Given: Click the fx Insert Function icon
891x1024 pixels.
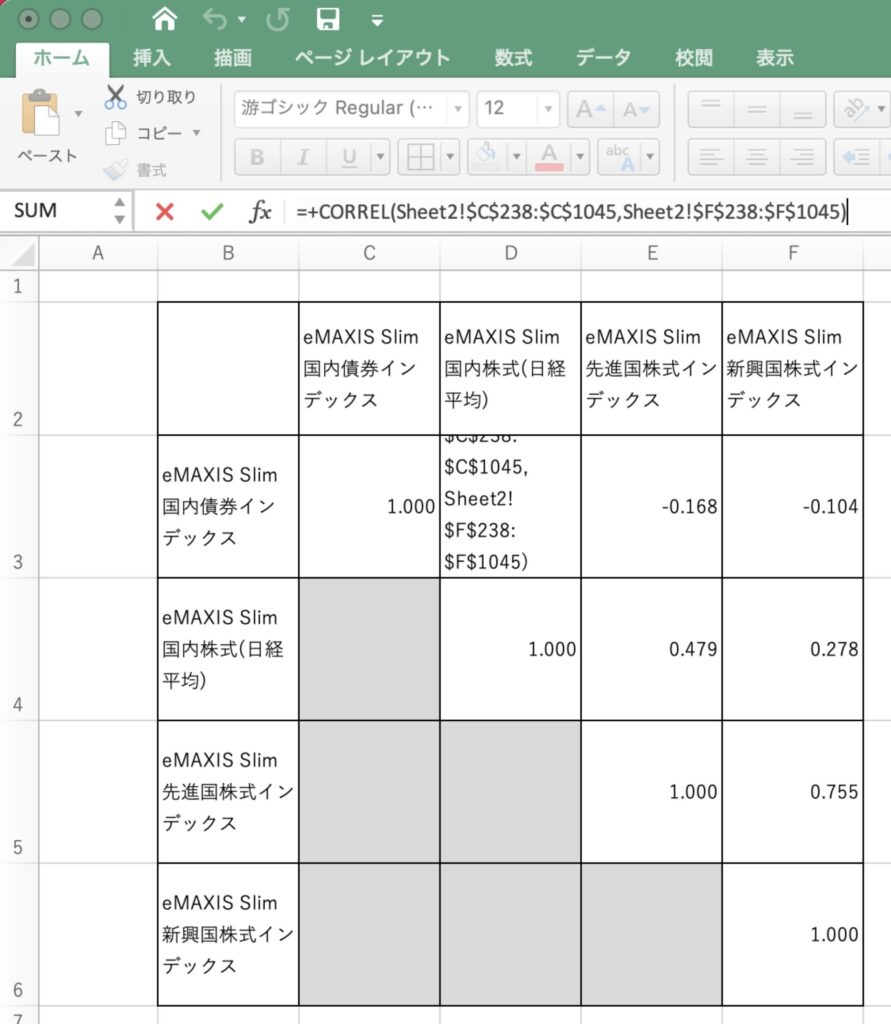Looking at the screenshot, I should (260, 211).
